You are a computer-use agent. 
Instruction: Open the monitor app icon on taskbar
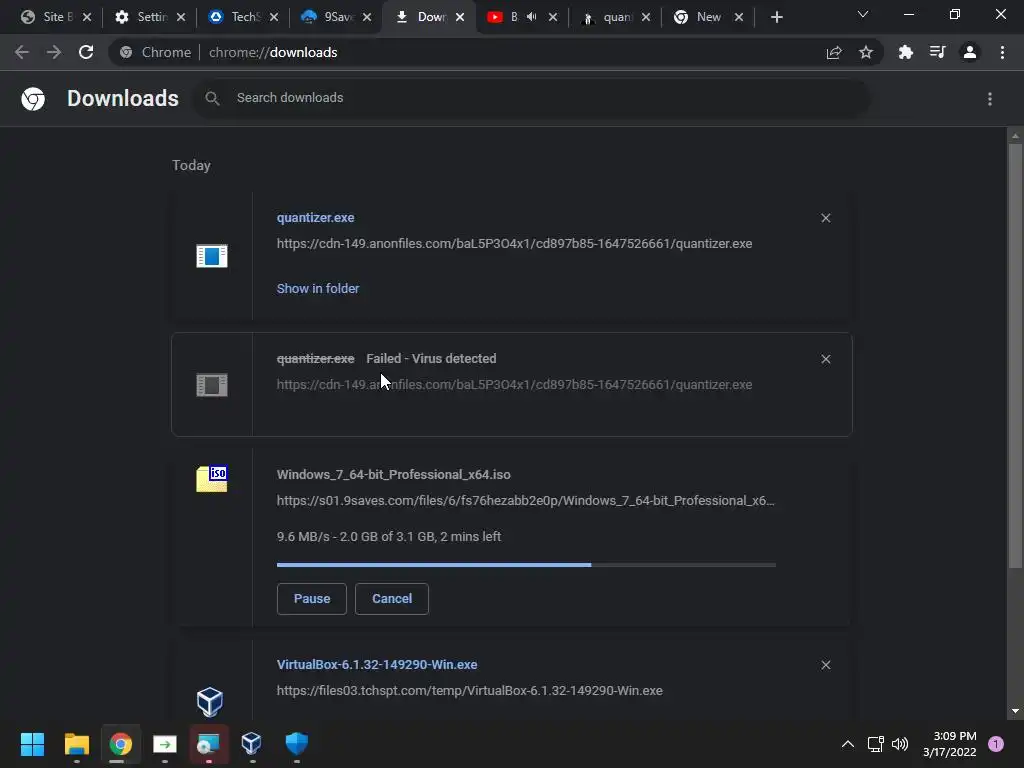(208, 744)
